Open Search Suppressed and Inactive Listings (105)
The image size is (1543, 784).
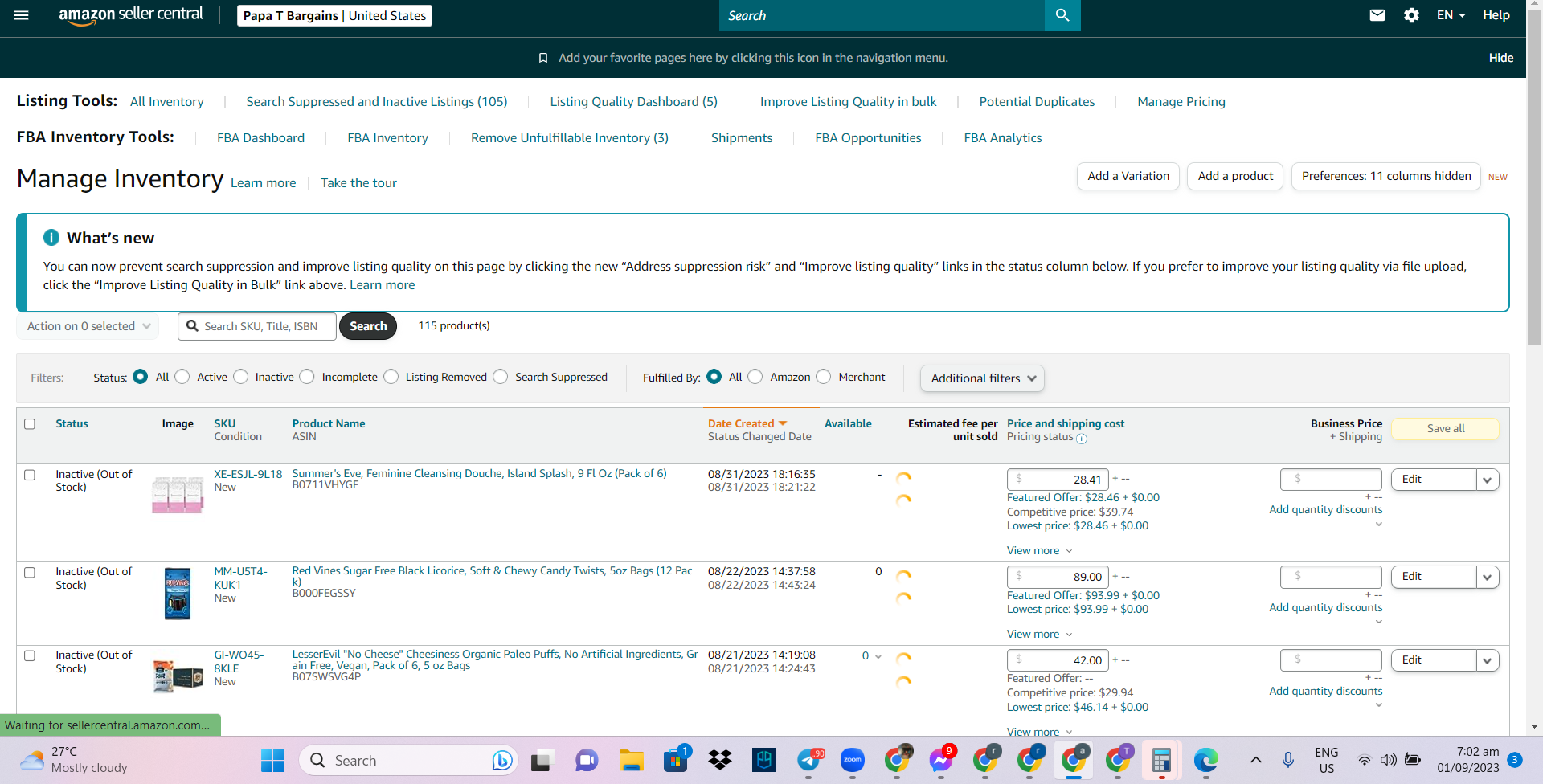click(x=377, y=102)
